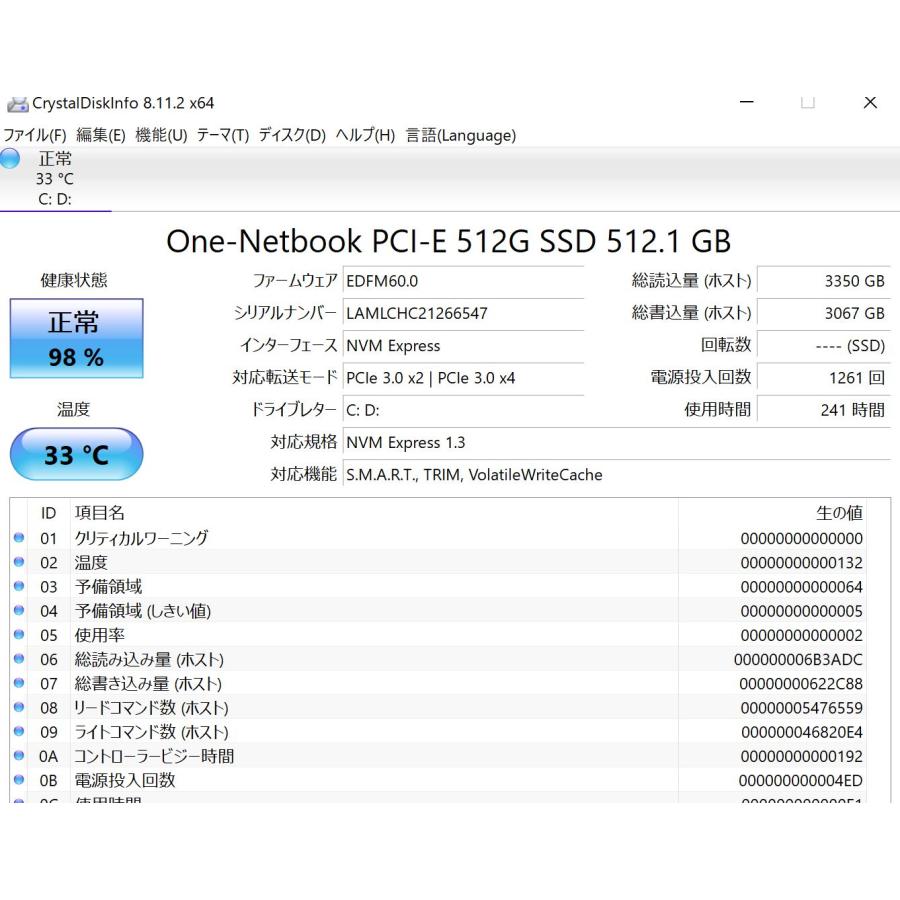Click the rotation rate value ---- (SSD)
Image resolution: width=900 pixels, height=900 pixels.
(x=824, y=346)
